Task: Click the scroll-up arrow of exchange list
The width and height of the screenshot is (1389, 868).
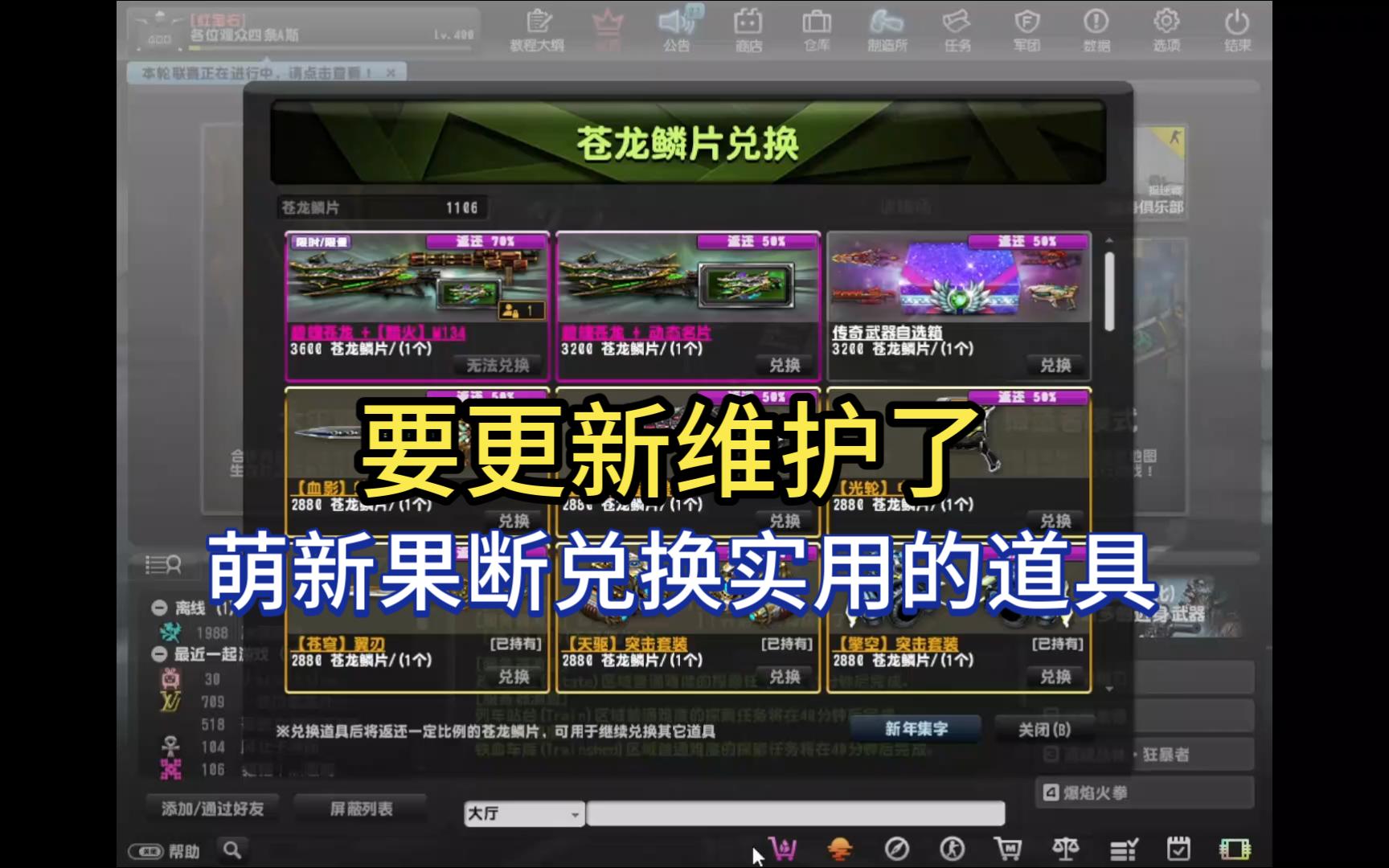Action: (x=1109, y=240)
